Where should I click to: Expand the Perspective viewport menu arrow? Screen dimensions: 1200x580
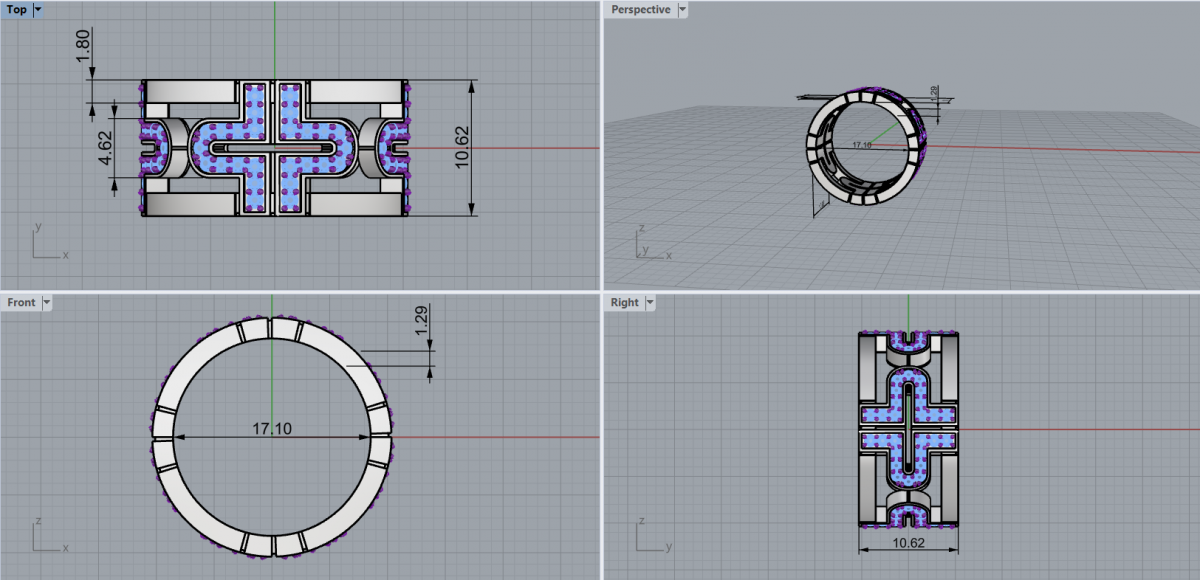(682, 10)
